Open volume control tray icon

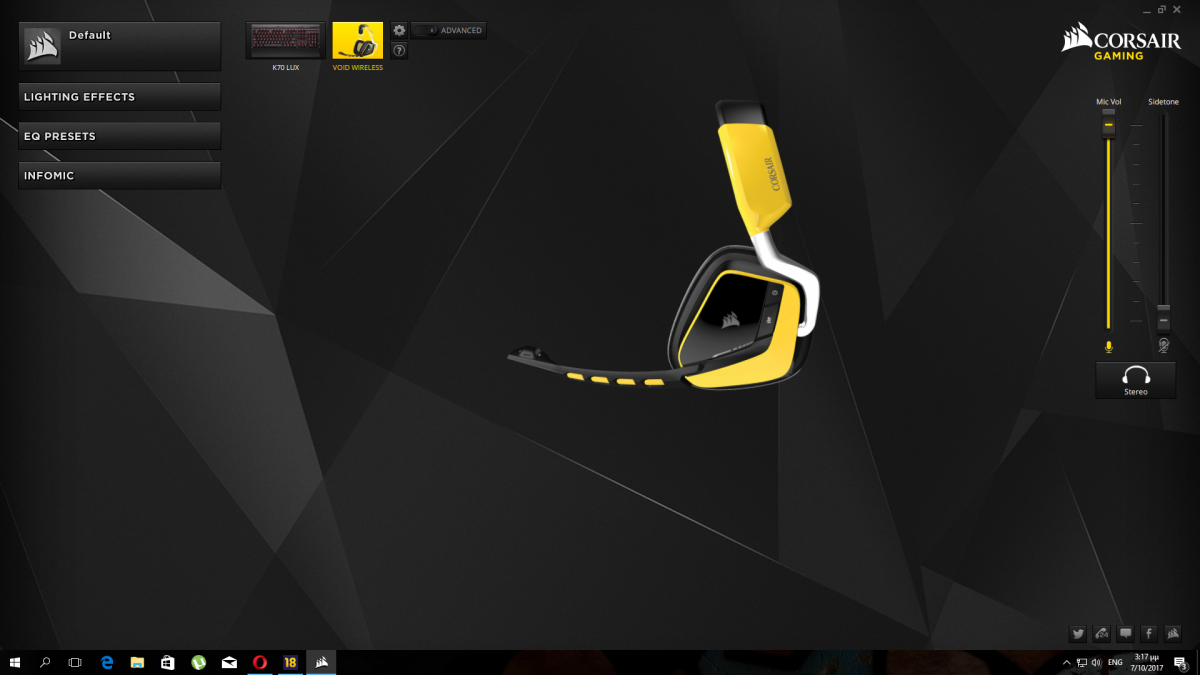[x=1097, y=662]
